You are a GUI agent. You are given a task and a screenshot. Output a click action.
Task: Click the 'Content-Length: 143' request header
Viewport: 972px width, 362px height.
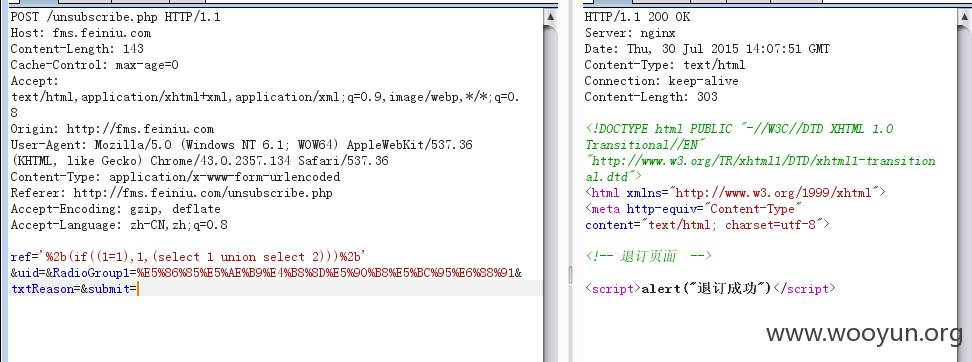pyautogui.click(x=77, y=49)
